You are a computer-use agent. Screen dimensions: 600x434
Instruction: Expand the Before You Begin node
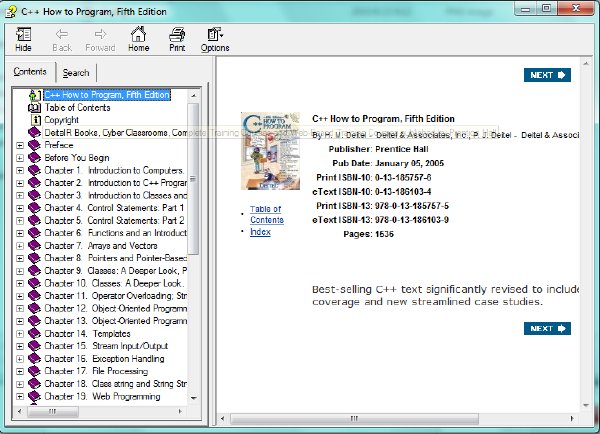tap(20, 158)
